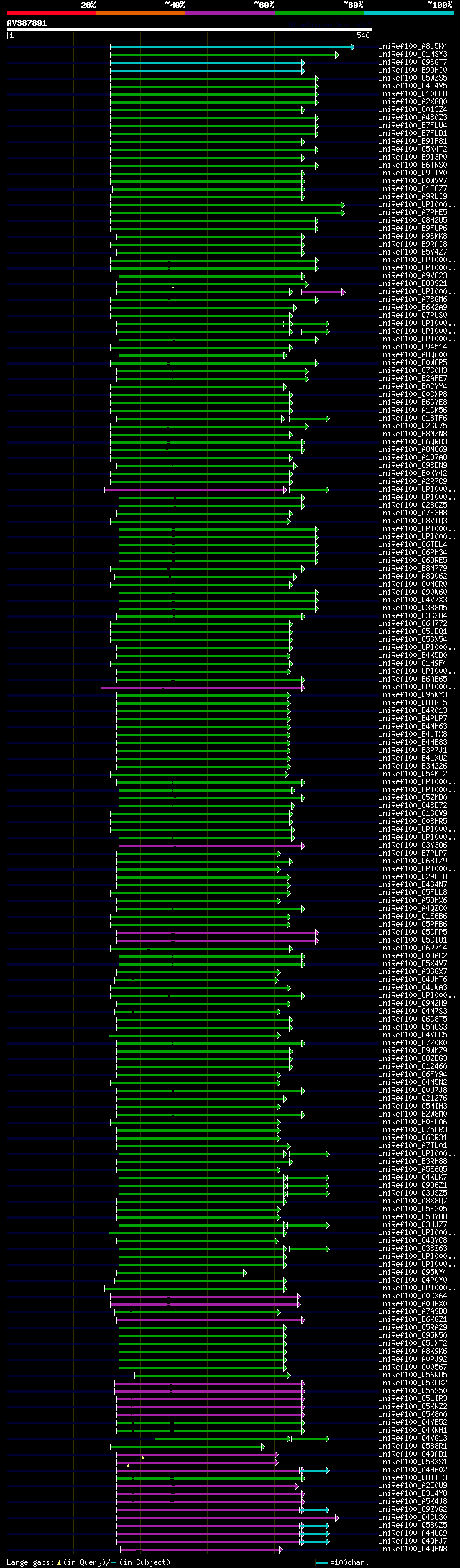
Task: Select label UniRef100_B3S2U4
Action: coord(413,616)
